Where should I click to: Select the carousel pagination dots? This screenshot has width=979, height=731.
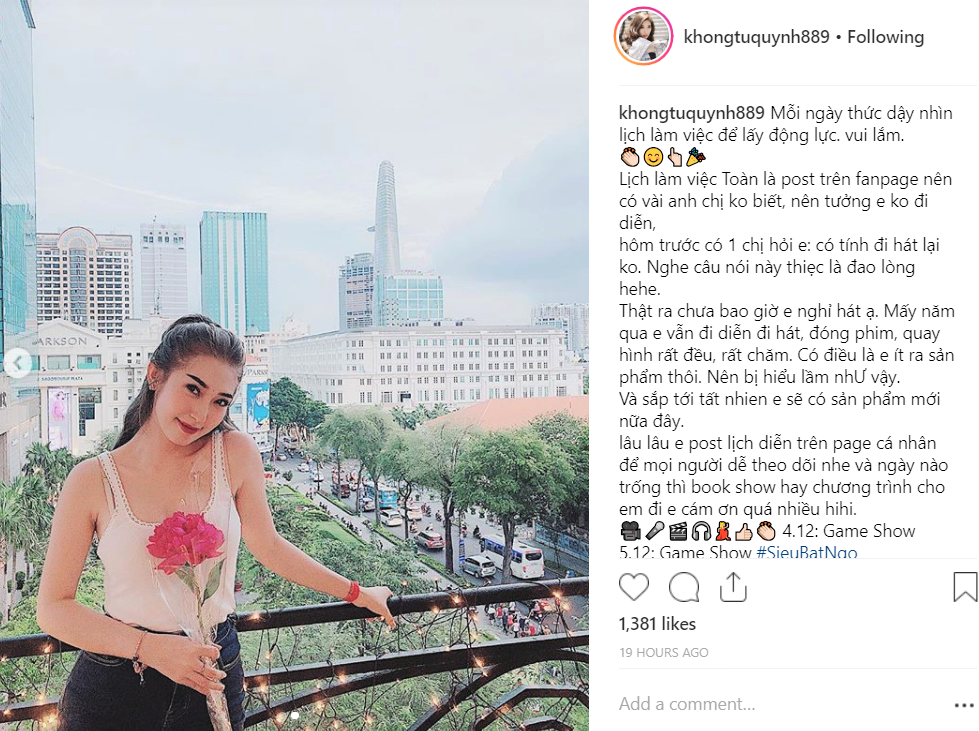294,716
